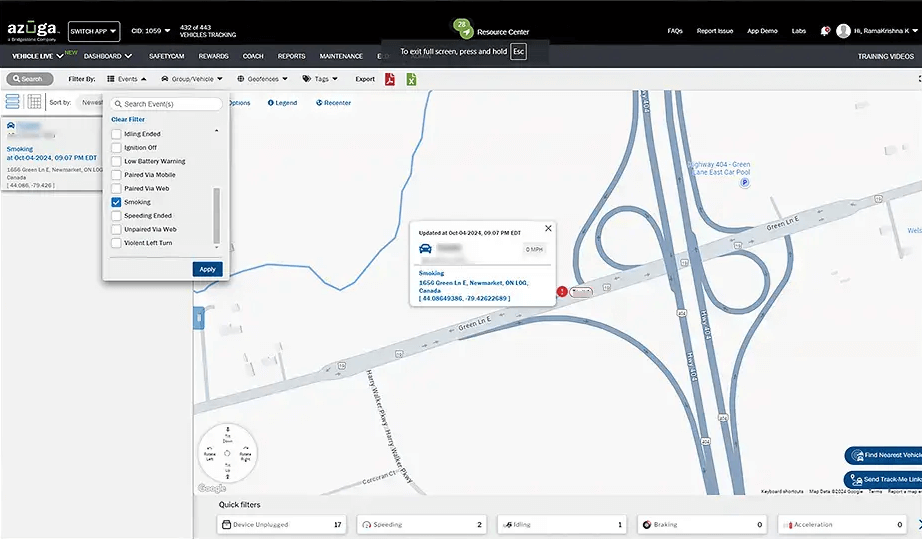Click Send Track-Me Link button
The image size is (922, 539).
883,479
